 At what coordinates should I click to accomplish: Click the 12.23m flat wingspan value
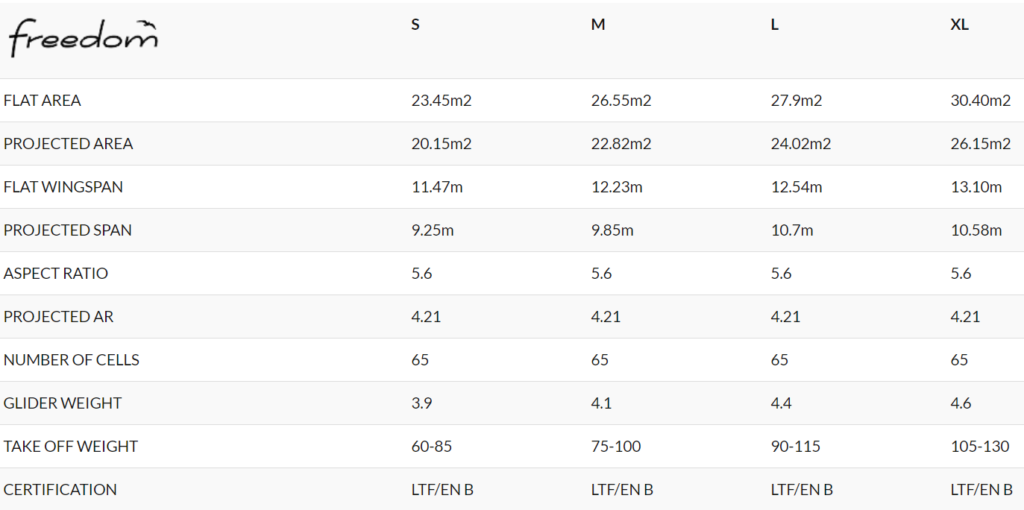click(616, 187)
